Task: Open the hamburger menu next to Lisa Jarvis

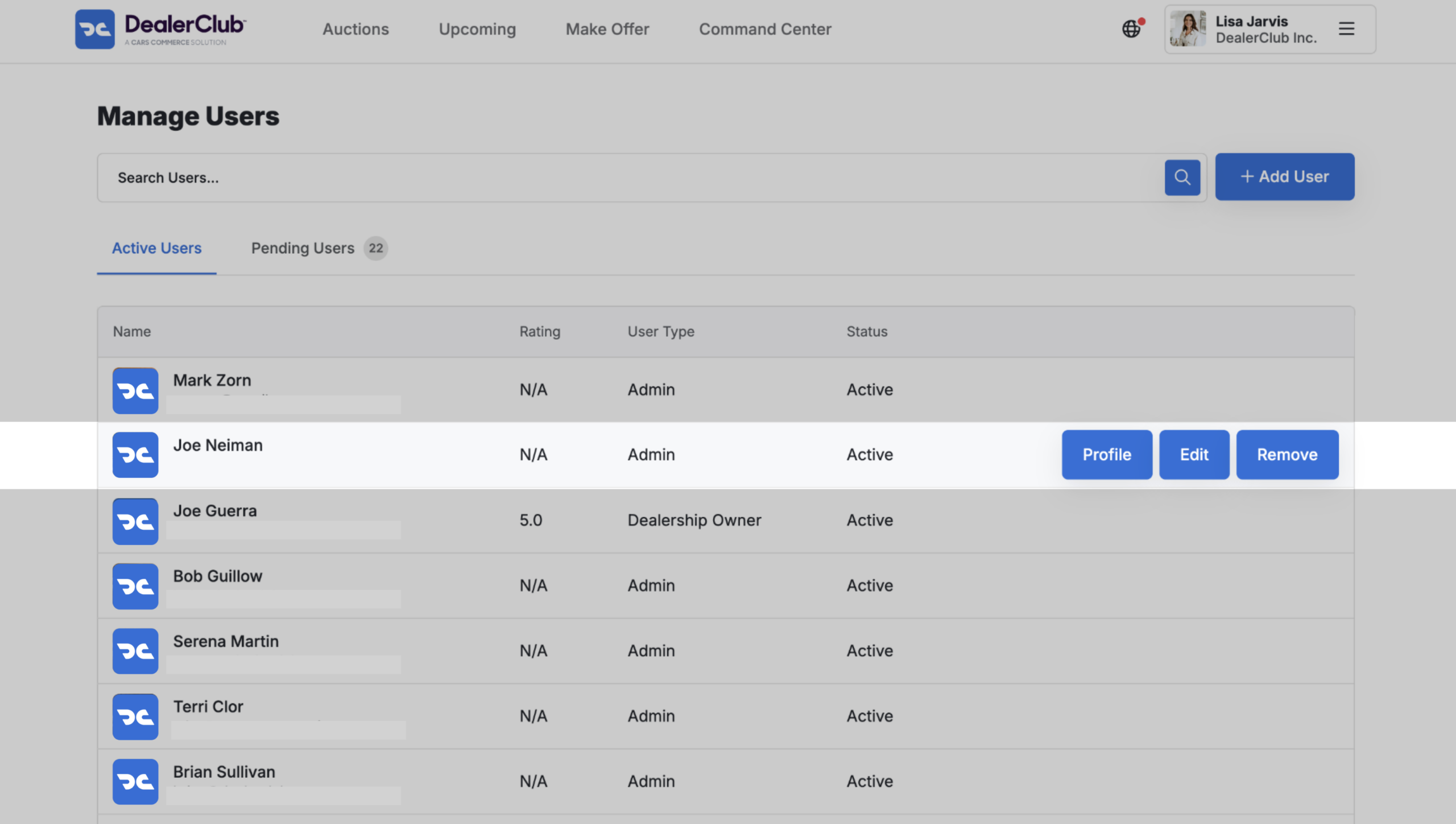Action: coord(1346,28)
